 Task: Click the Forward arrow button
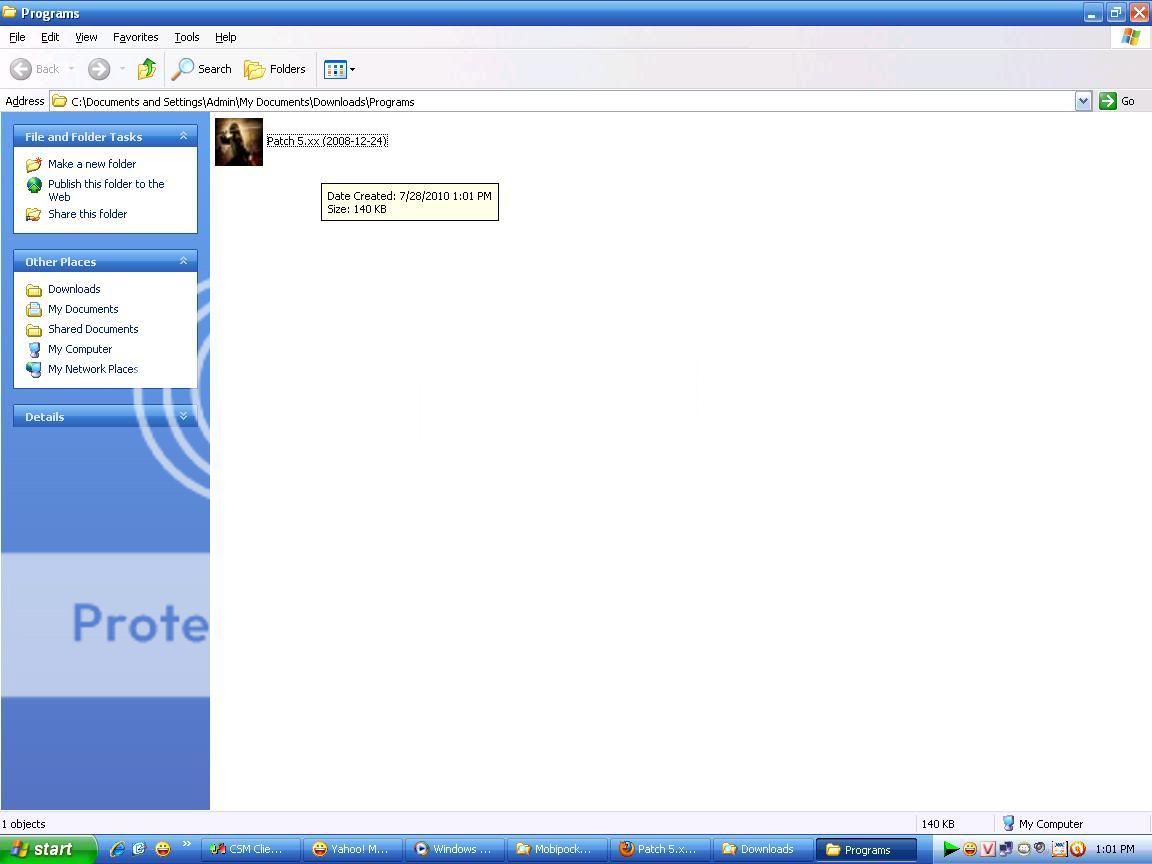pos(99,69)
